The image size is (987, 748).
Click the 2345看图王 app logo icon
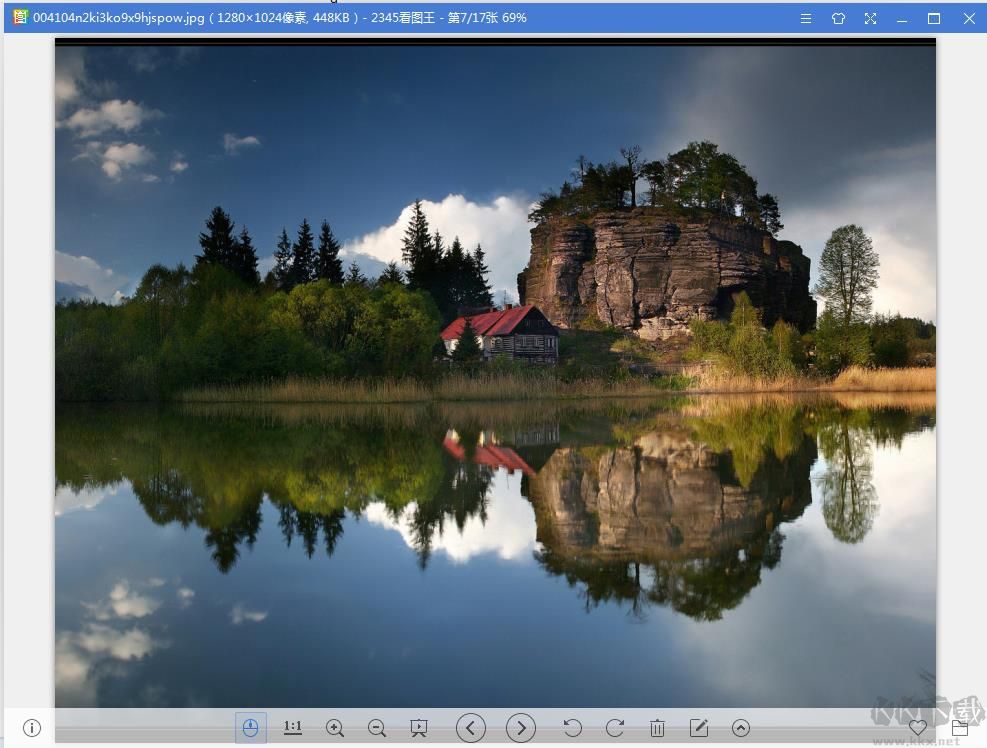pyautogui.click(x=21, y=16)
